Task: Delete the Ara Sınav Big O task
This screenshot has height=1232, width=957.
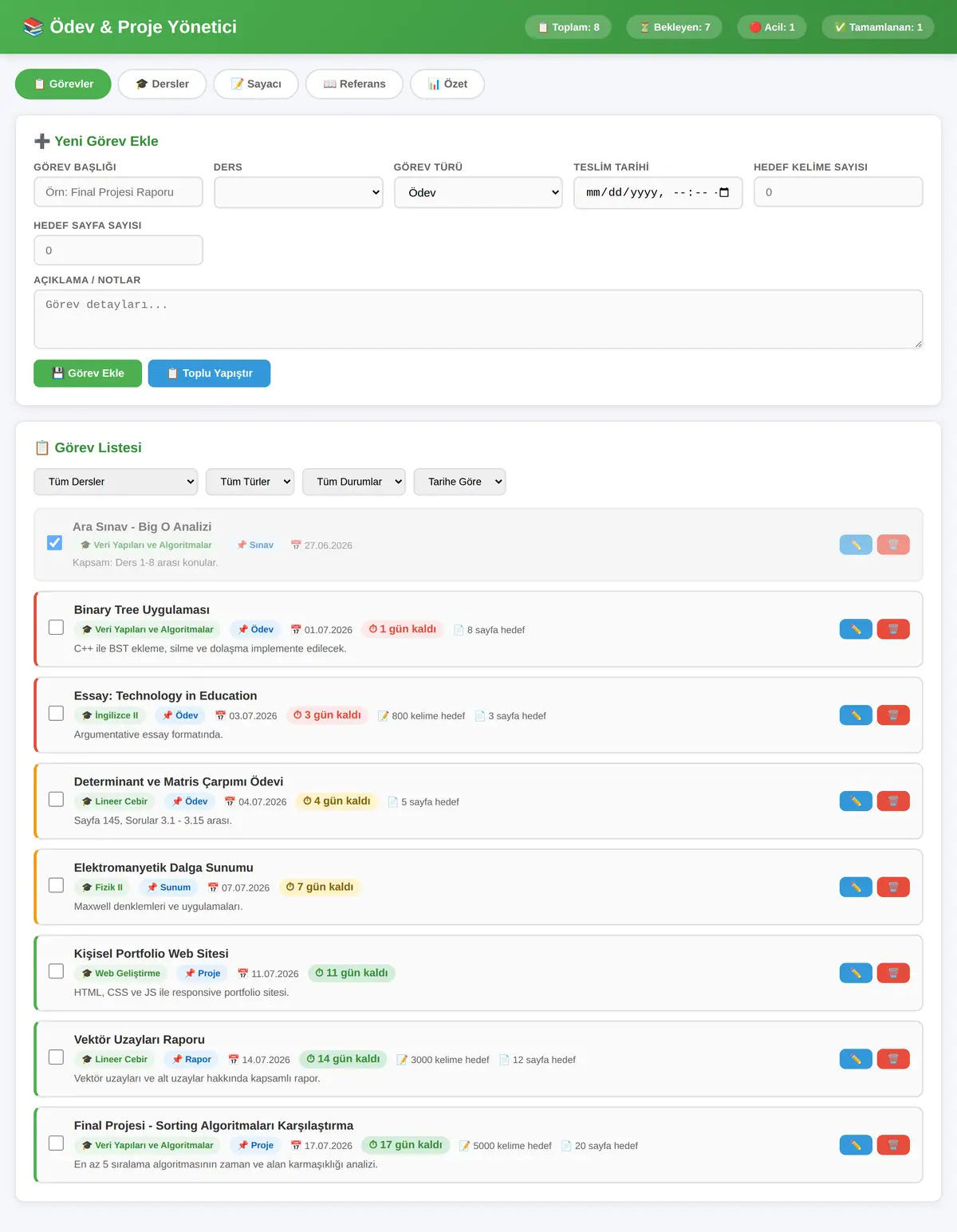Action: pyautogui.click(x=893, y=545)
